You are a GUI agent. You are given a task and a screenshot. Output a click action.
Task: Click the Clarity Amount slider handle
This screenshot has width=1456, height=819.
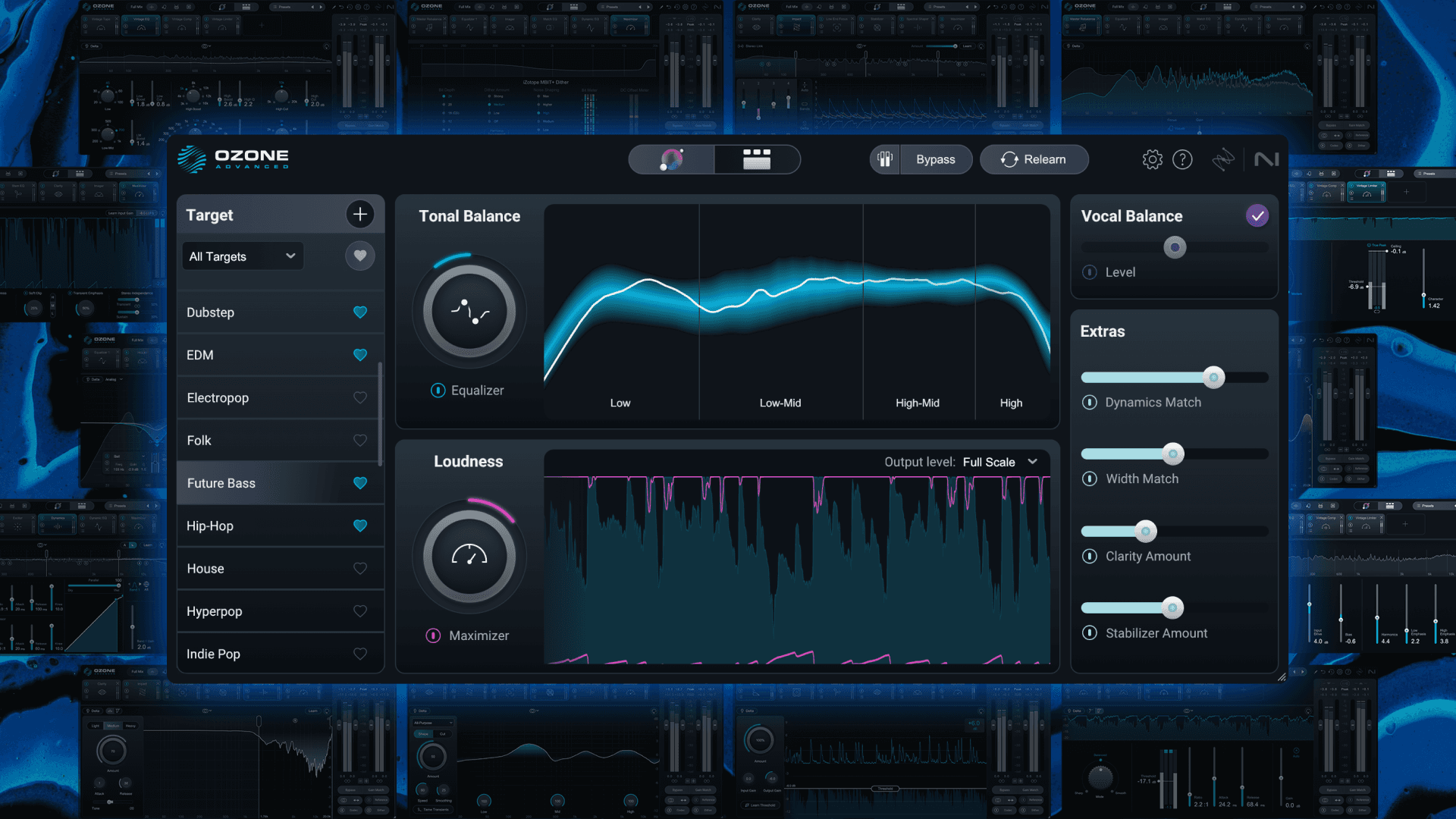(x=1146, y=531)
